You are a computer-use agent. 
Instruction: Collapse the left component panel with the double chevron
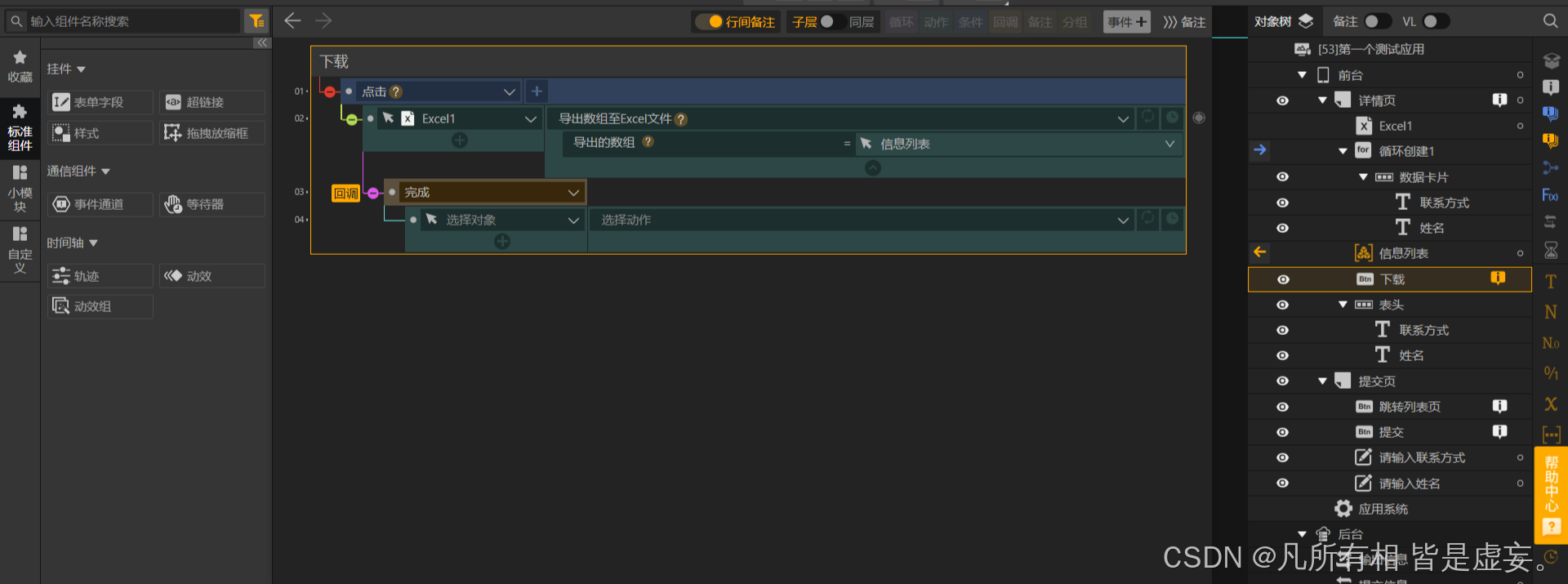click(x=261, y=43)
